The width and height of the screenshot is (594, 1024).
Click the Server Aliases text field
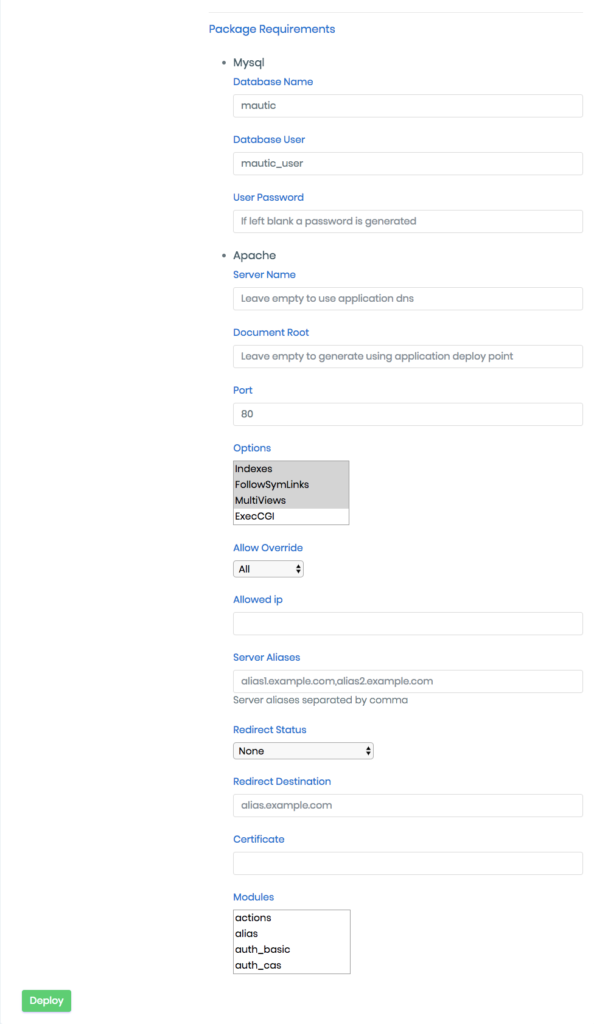pos(407,681)
